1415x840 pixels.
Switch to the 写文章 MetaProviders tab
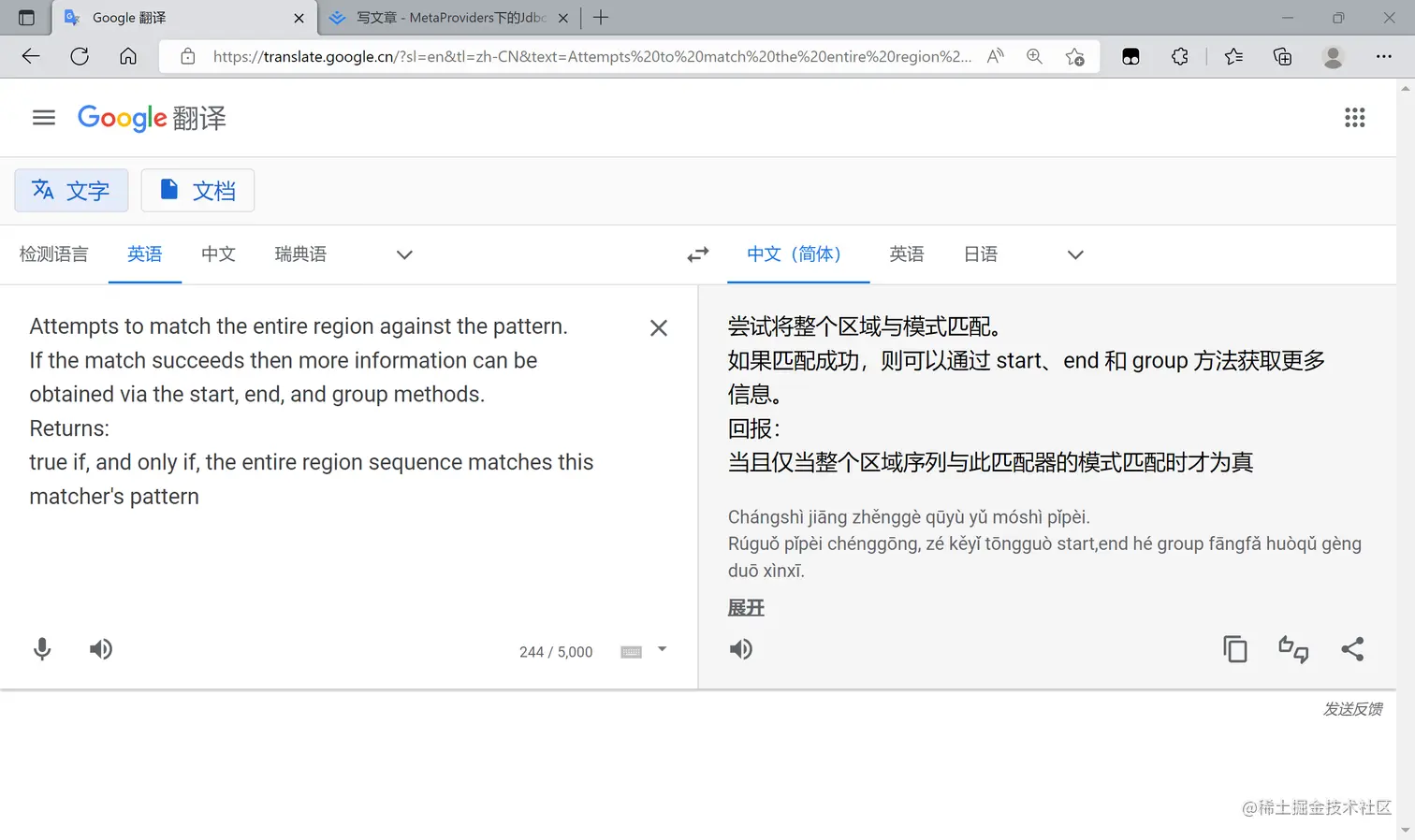(449, 18)
